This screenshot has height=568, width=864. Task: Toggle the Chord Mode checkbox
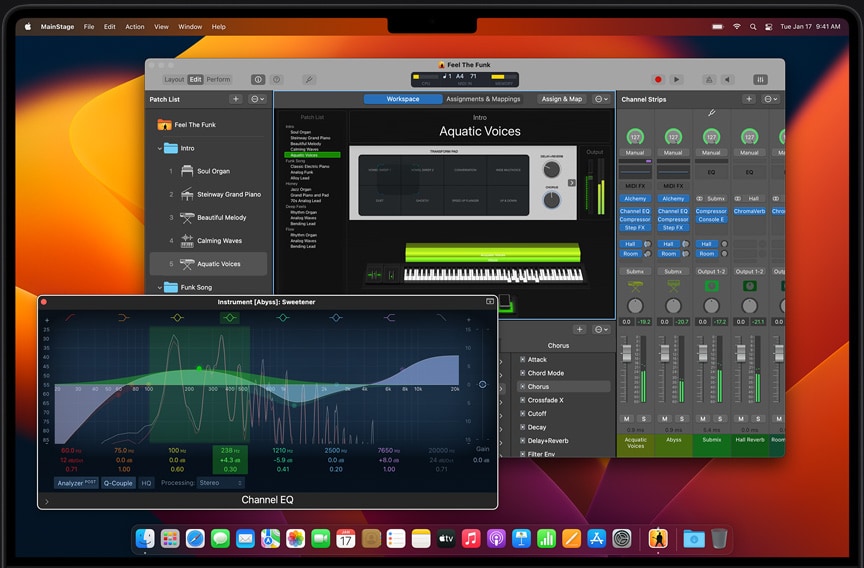coord(522,373)
